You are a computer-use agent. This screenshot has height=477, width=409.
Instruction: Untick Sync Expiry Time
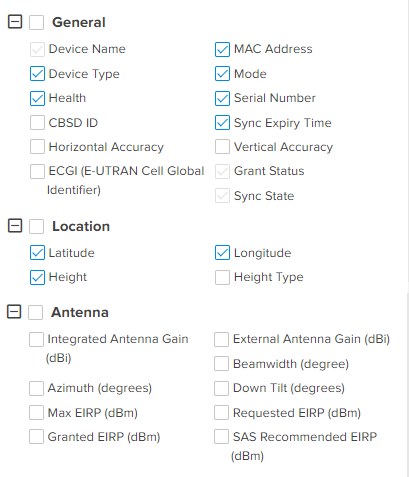pyautogui.click(x=222, y=123)
